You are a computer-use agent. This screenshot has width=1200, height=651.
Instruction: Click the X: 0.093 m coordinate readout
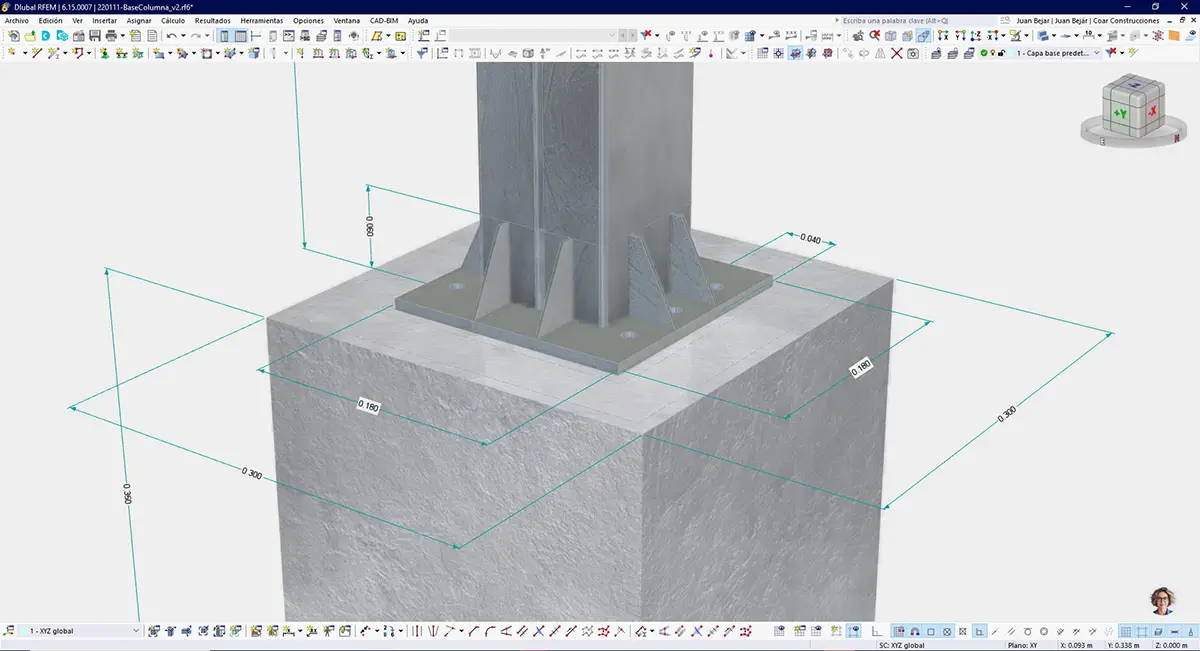(1076, 646)
